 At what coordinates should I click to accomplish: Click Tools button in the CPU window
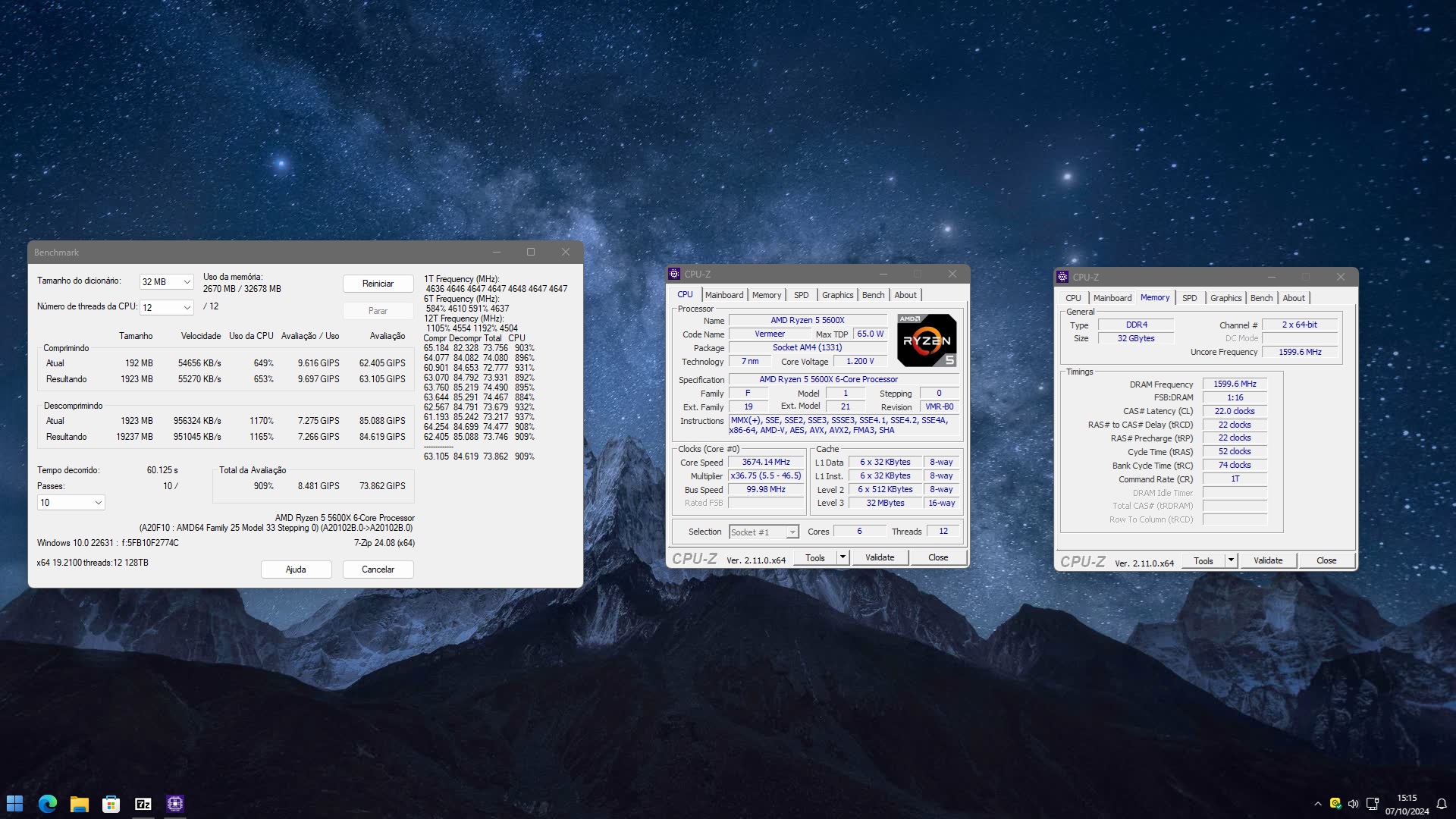point(815,557)
